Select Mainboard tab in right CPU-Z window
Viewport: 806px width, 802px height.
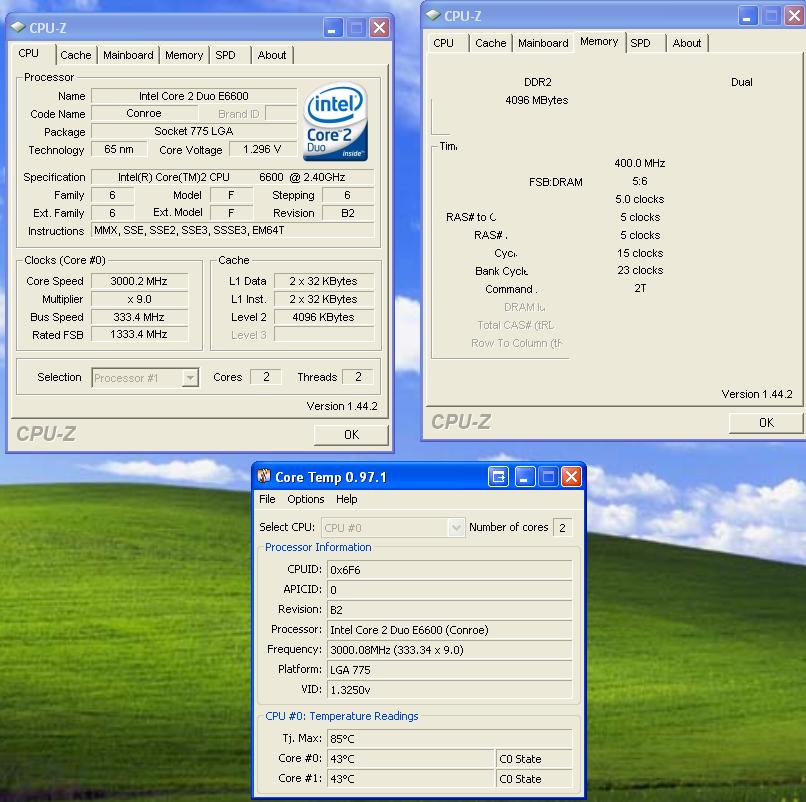pyautogui.click(x=543, y=43)
